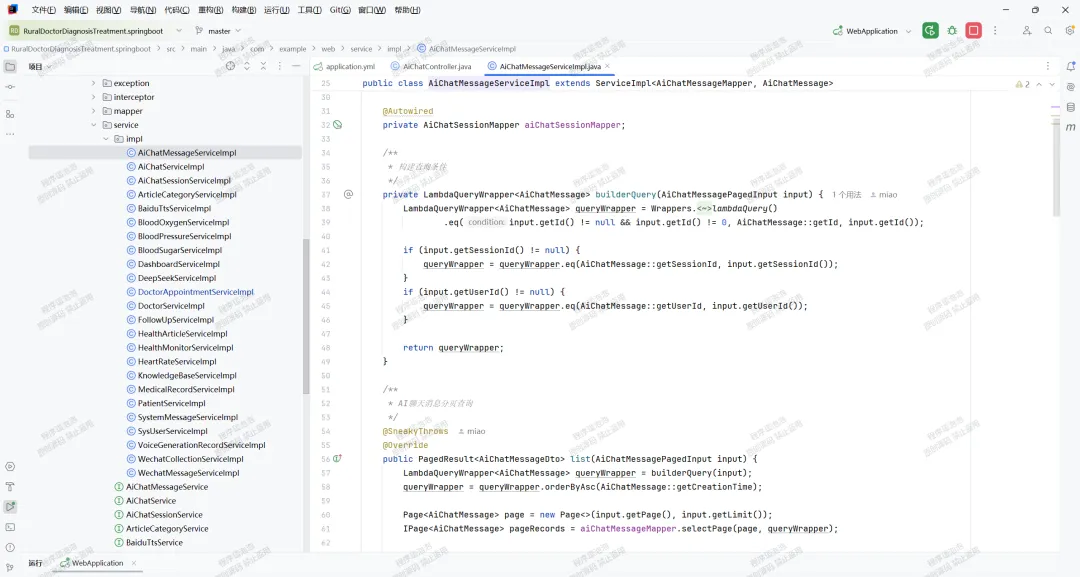Open IDE settings gear icon
Viewport: 1080px width, 577px height.
coord(1070,30)
